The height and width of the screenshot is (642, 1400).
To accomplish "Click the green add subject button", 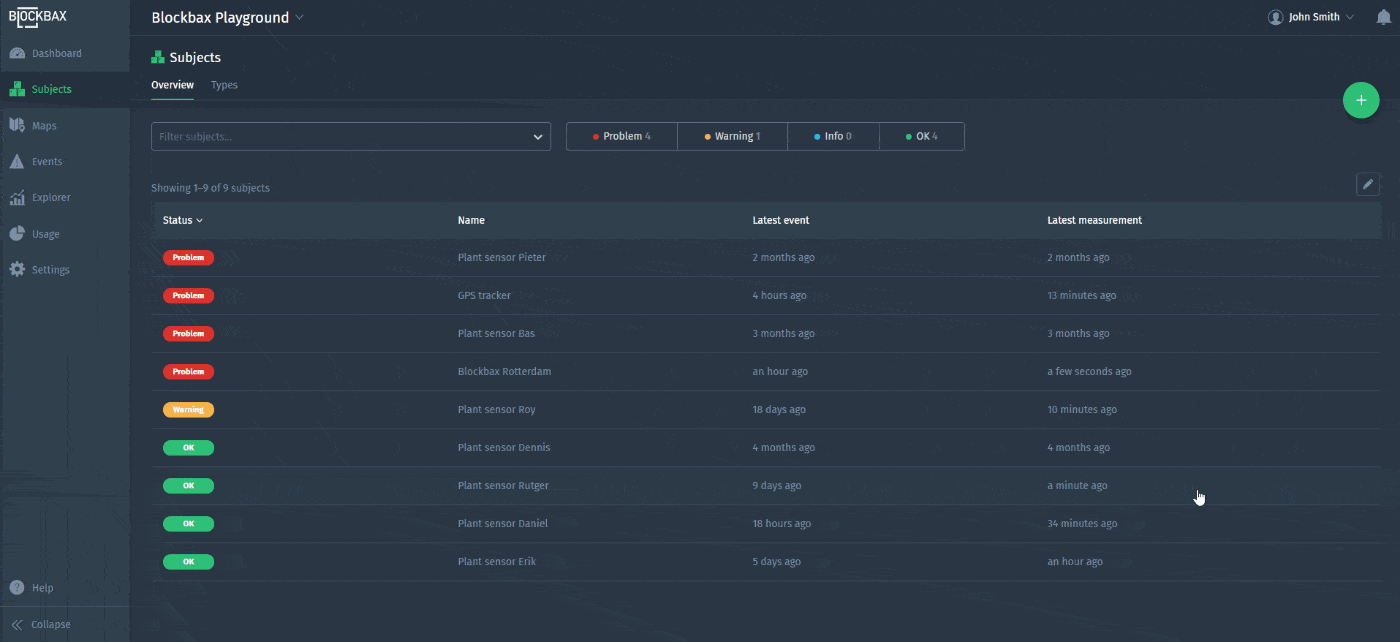I will (1360, 100).
